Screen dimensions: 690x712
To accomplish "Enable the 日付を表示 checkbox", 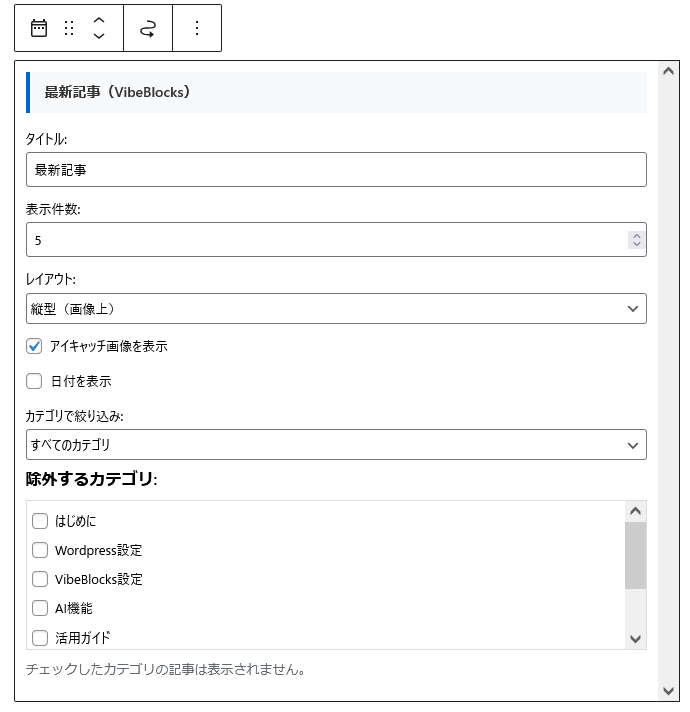I will pyautogui.click(x=34, y=381).
